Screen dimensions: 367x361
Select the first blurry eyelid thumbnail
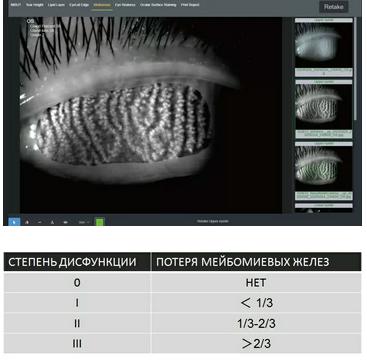tap(324, 45)
